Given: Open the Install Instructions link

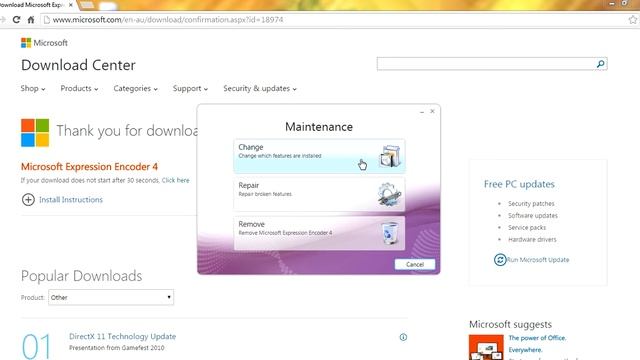Looking at the screenshot, I should pyautogui.click(x=71, y=200).
